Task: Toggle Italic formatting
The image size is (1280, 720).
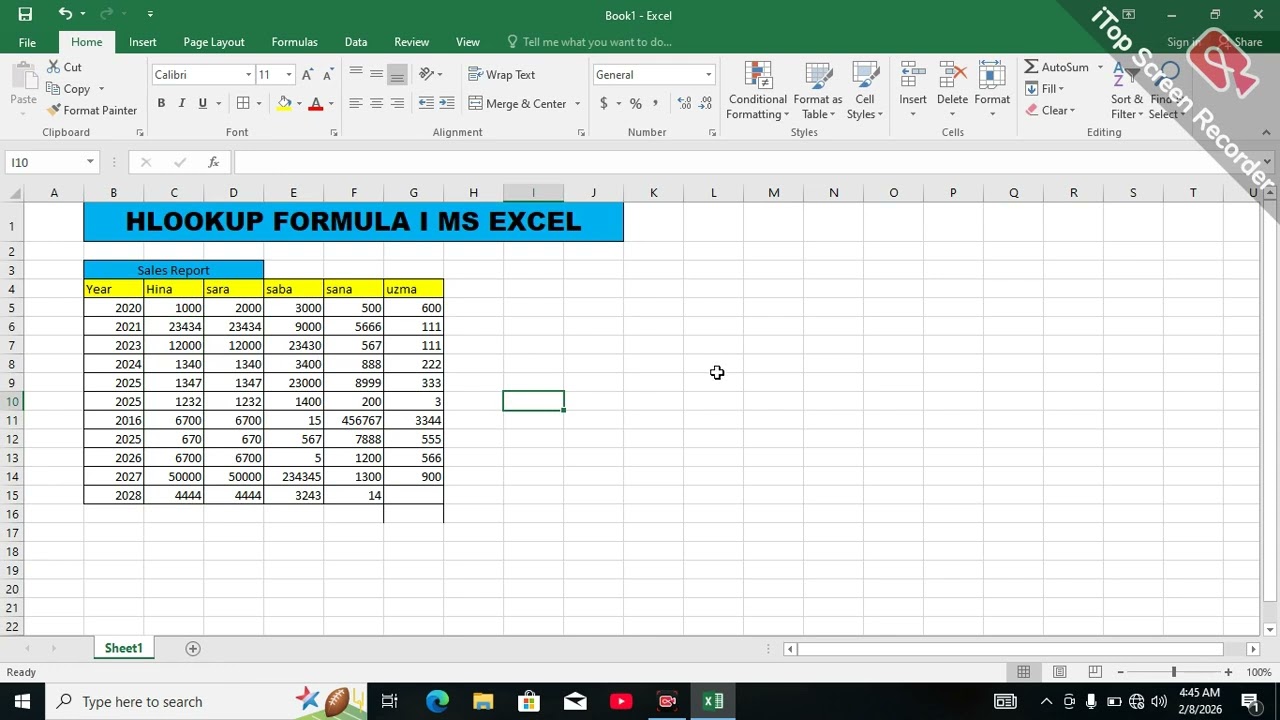Action: coord(182,103)
